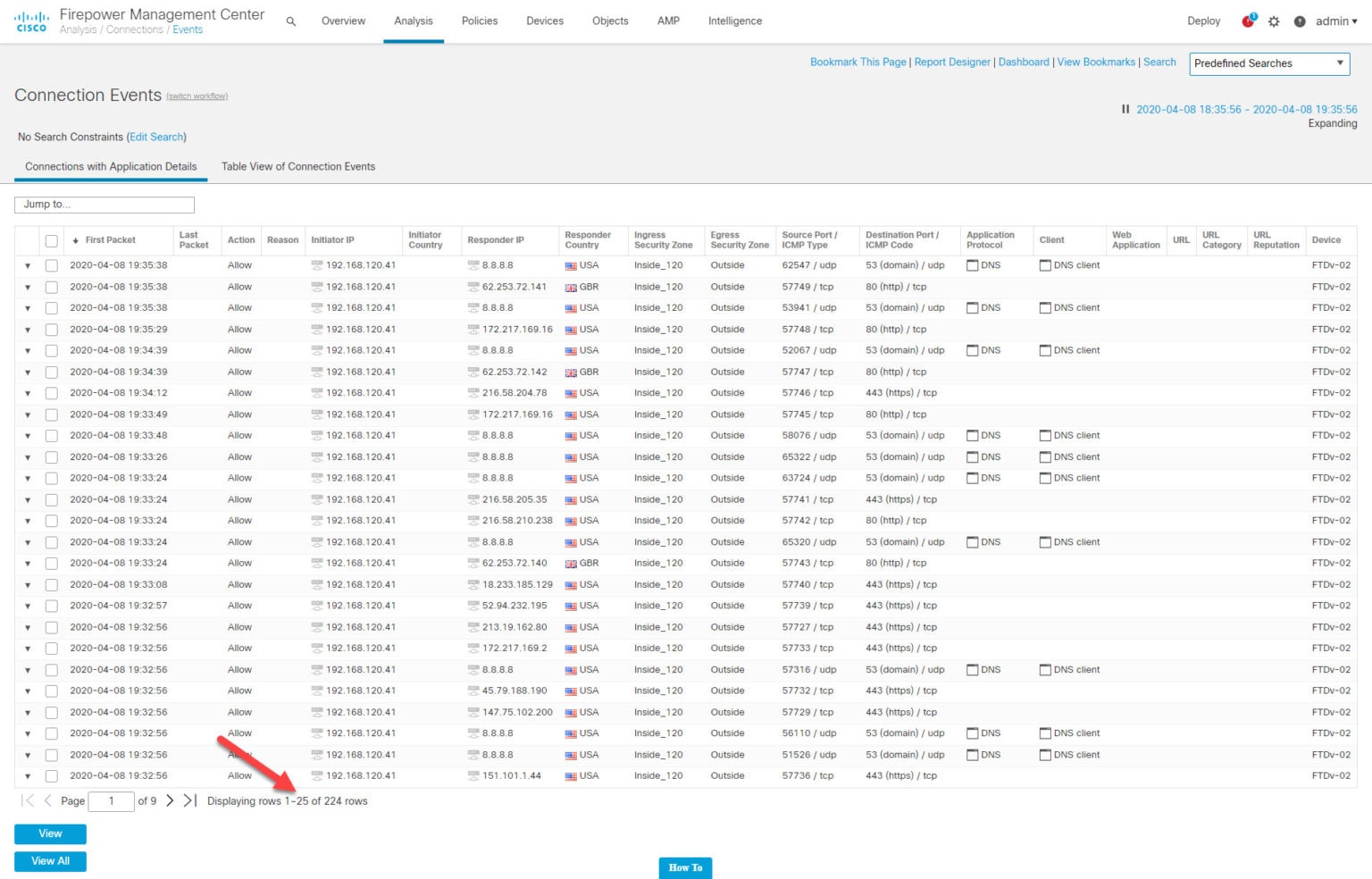Check the bottom 151.101.1.44 event row
This screenshot has width=1372, height=879.
[51, 775]
